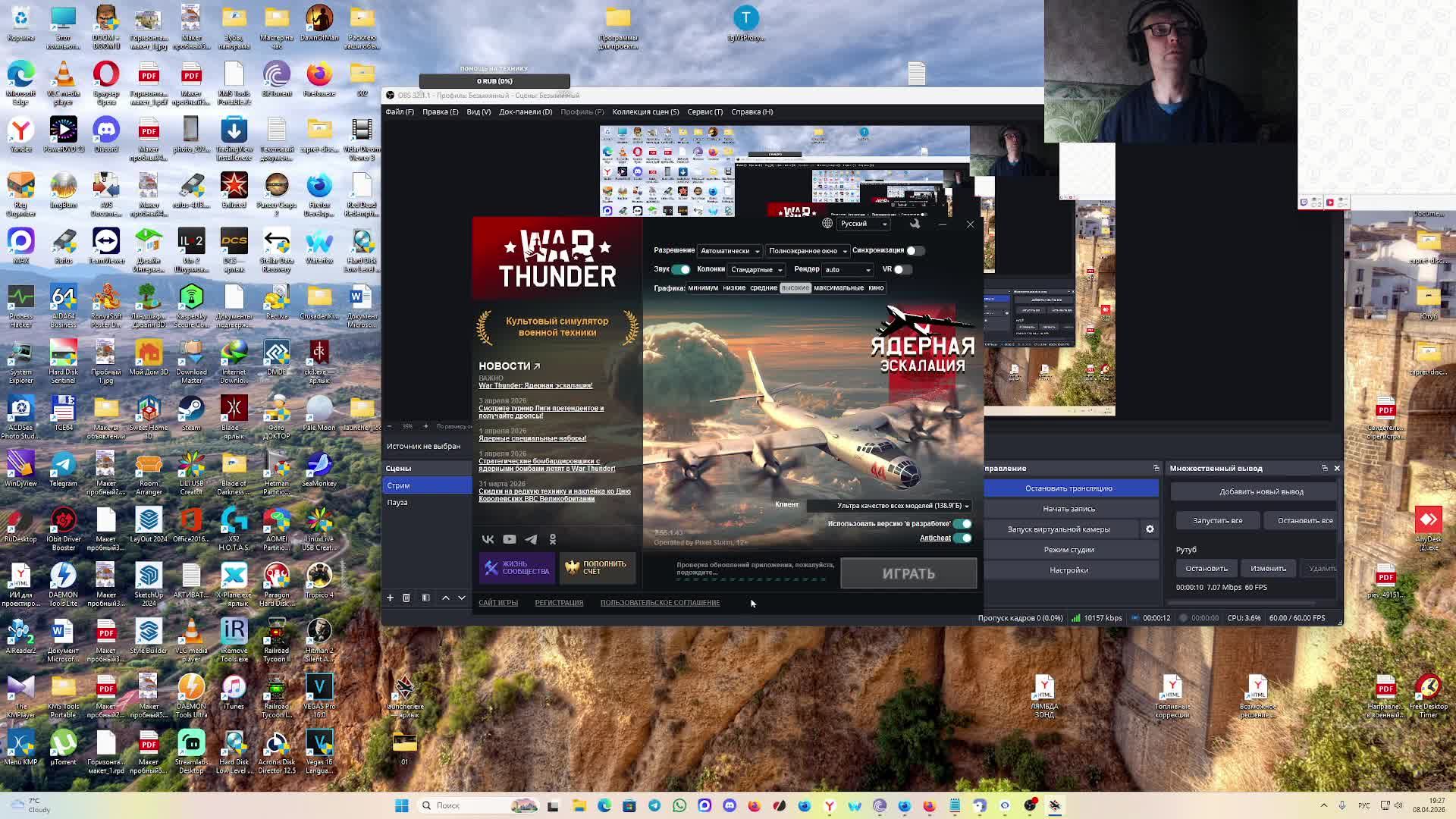Screen dimensions: 1456x819
Task: Select the Пауза scene in list
Action: (x=397, y=503)
